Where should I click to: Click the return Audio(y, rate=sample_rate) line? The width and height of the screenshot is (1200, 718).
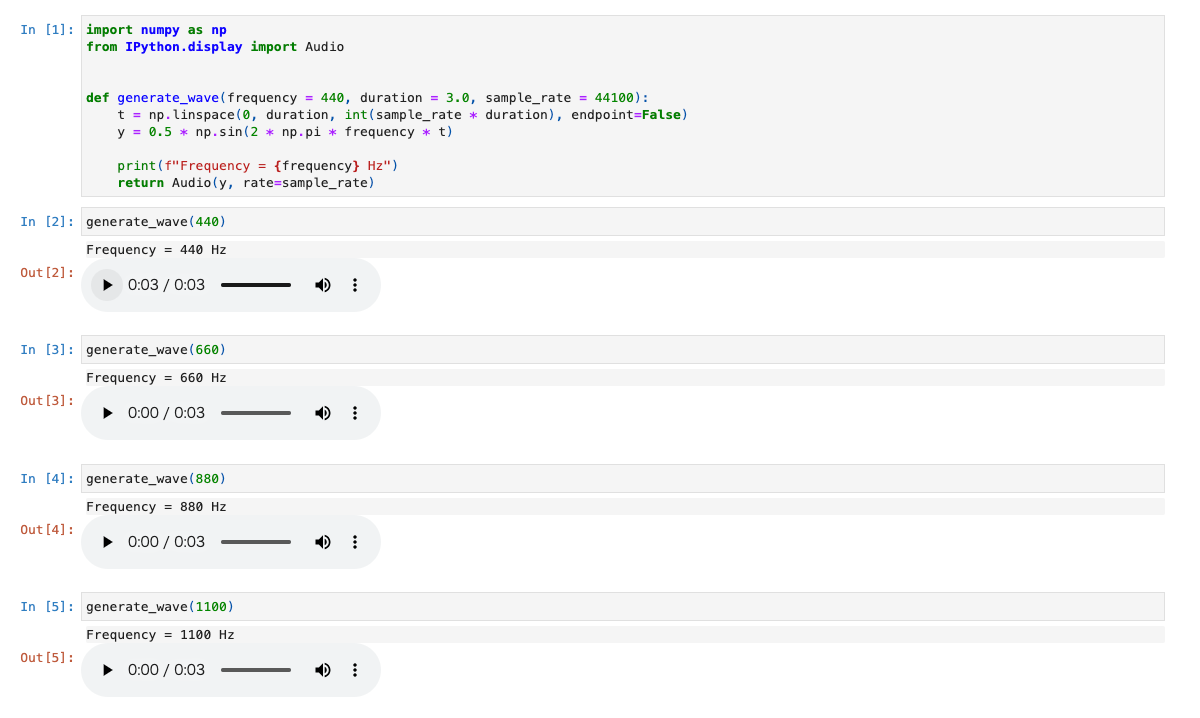(x=245, y=183)
